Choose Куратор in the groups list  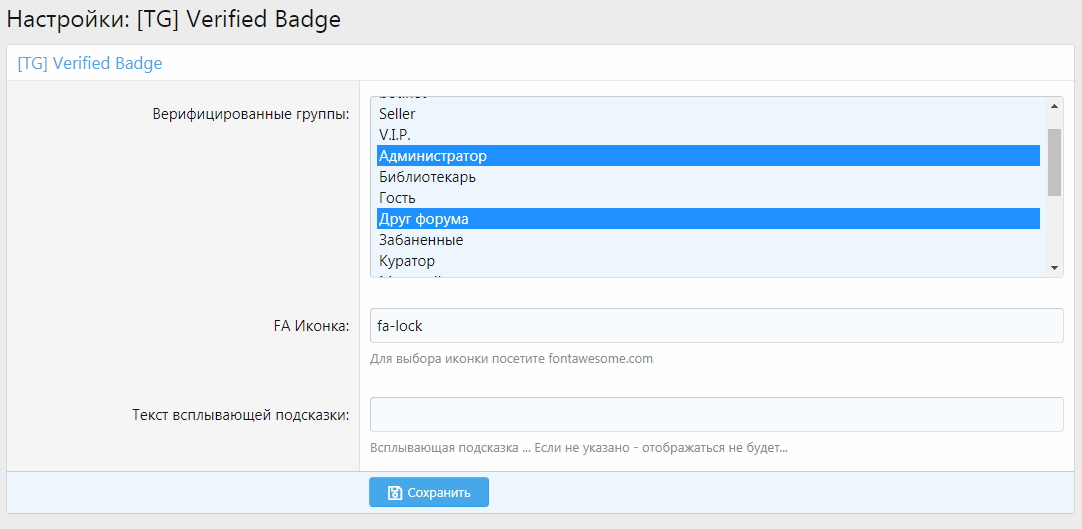click(407, 261)
